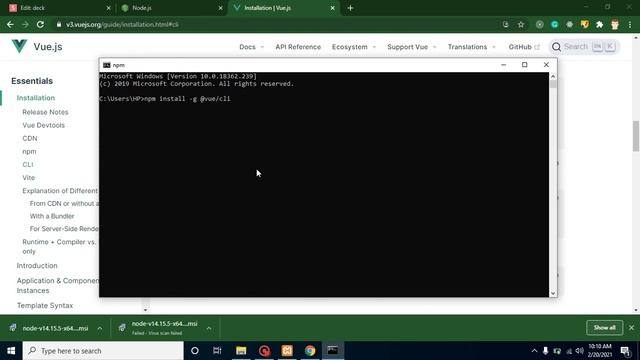Open Chrome three-dot menu
Viewport: 640px width, 360px height.
[x=630, y=24]
